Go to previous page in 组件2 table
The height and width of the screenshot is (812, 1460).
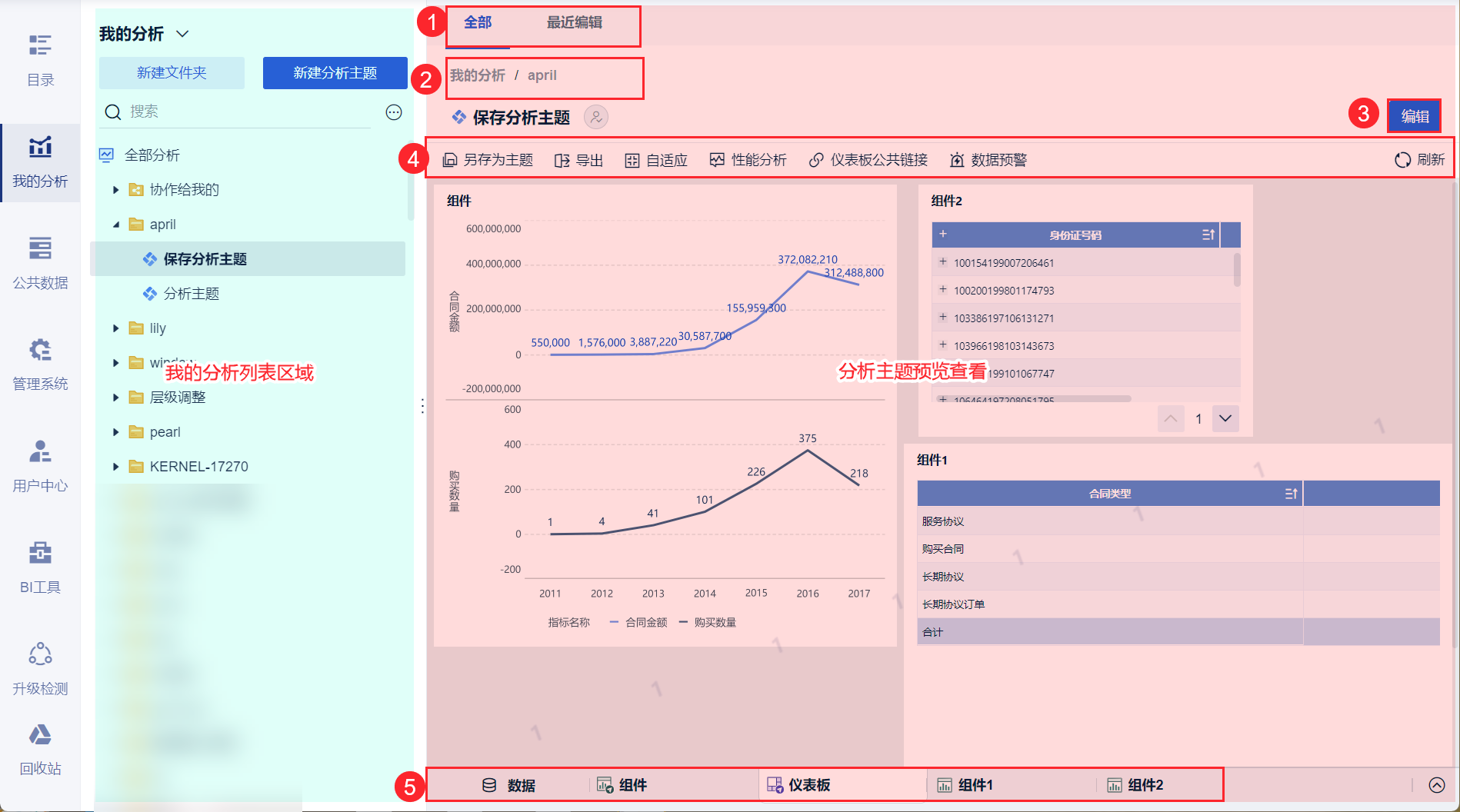pos(1171,418)
